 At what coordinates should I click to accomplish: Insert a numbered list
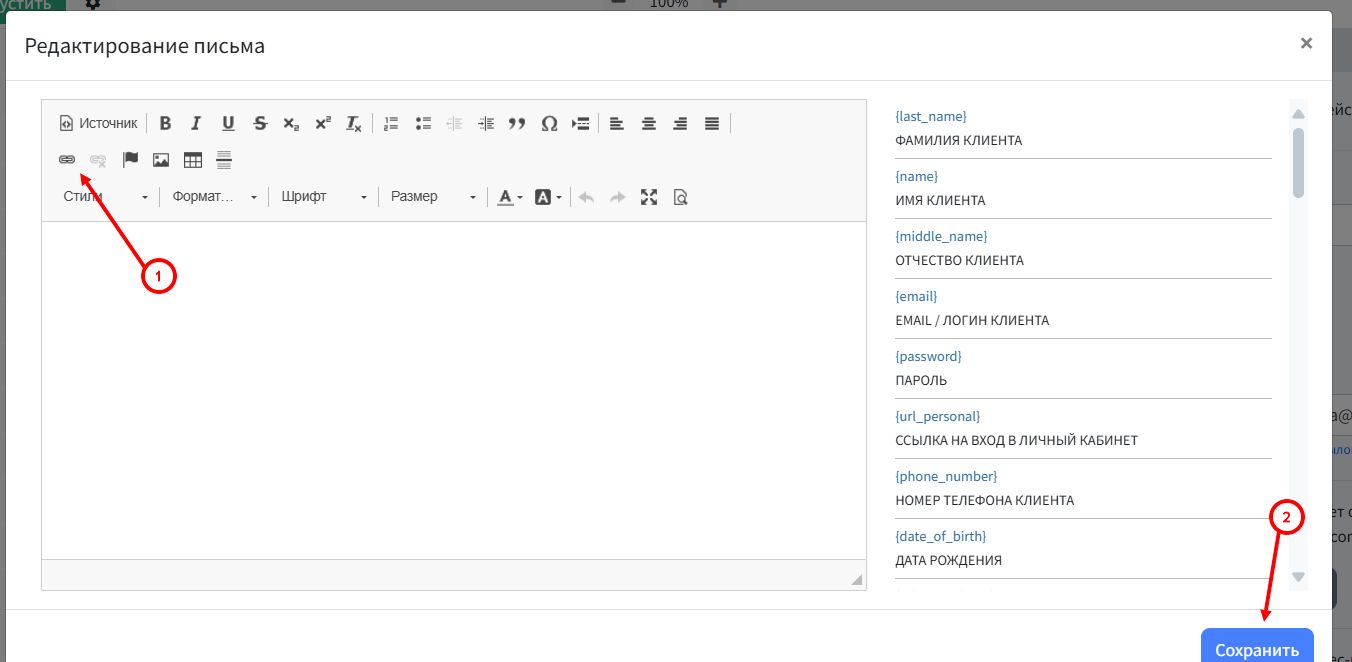pos(391,123)
